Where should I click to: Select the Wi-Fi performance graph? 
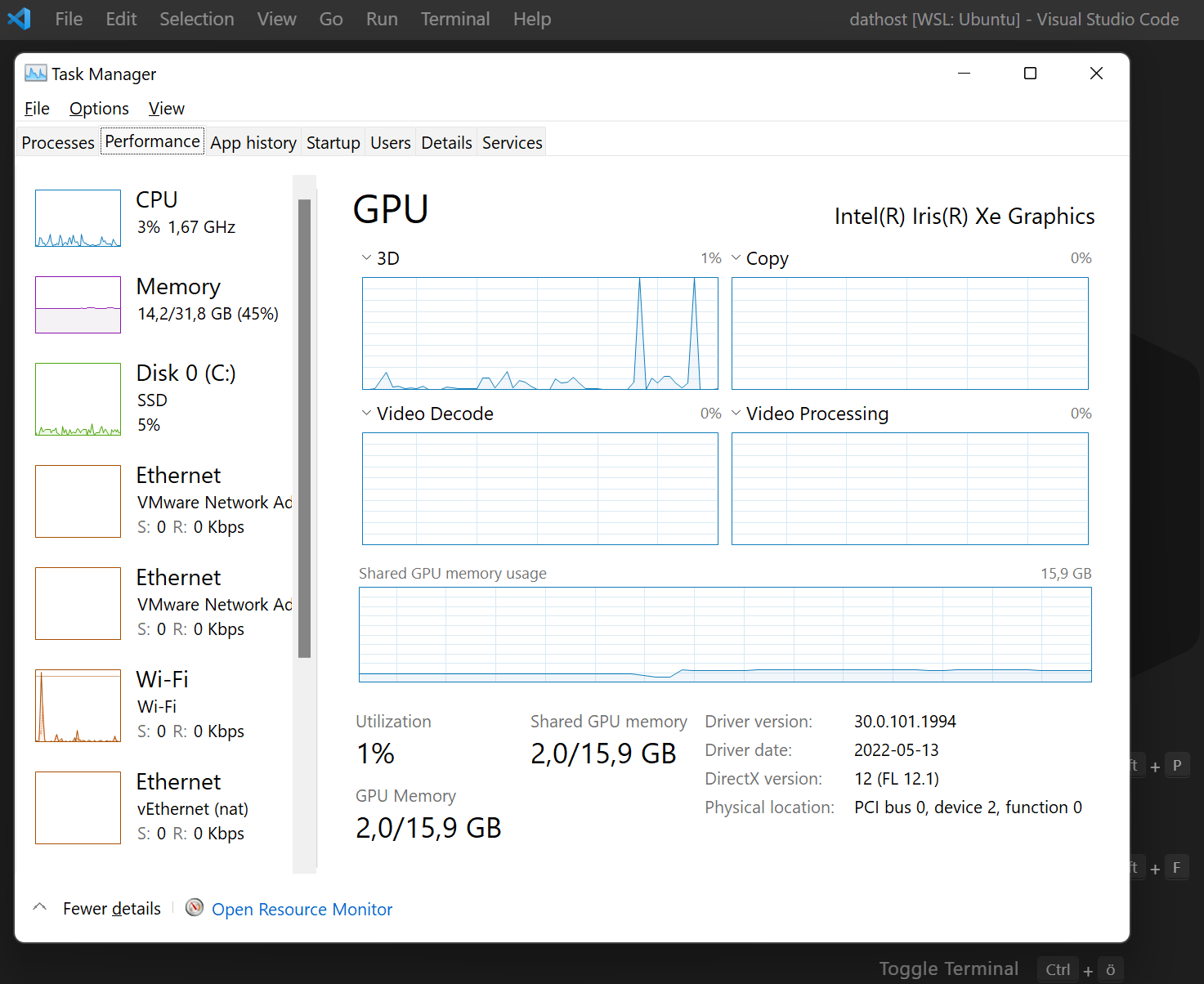[78, 705]
